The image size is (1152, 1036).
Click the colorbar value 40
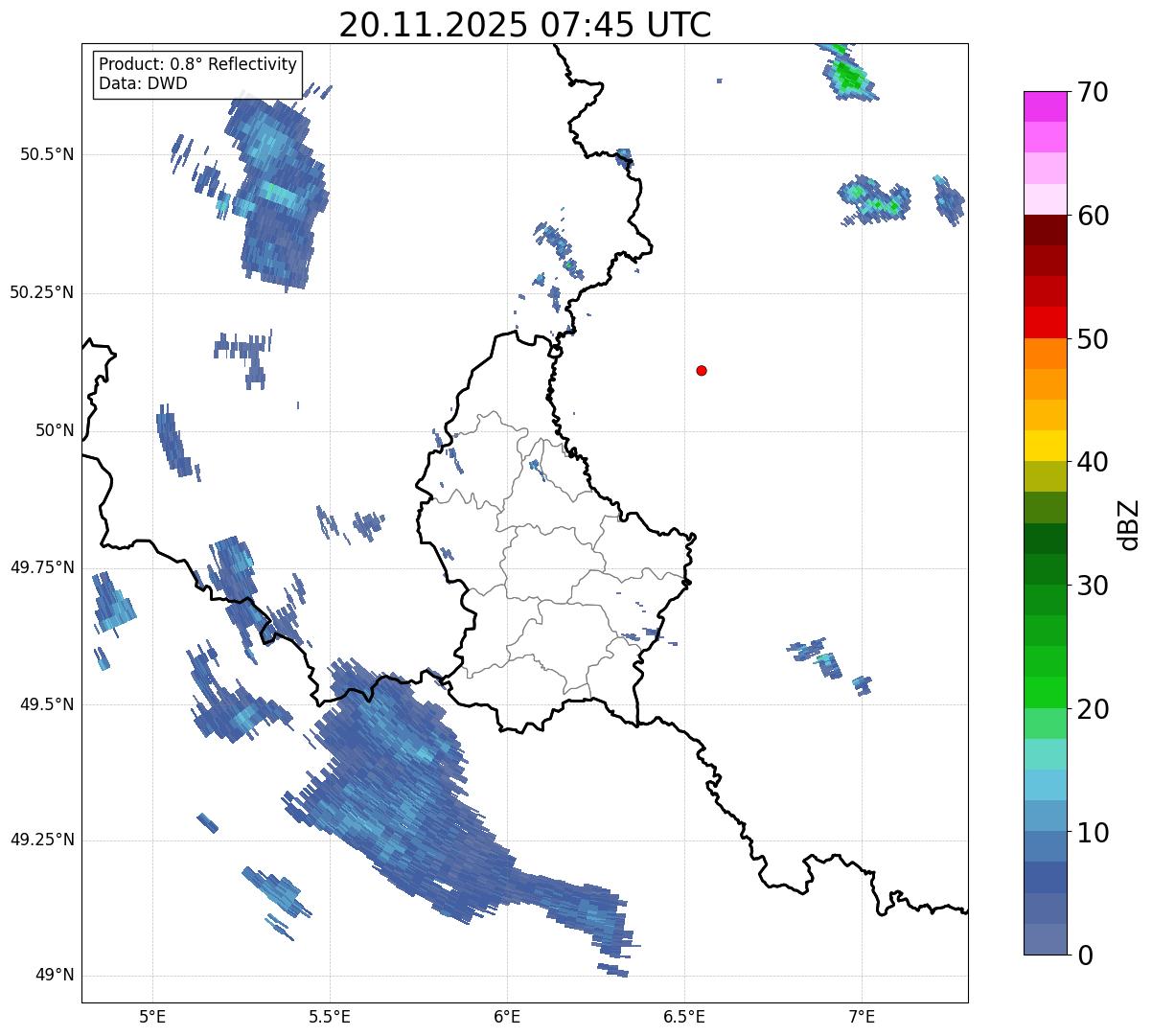pos(1094,462)
